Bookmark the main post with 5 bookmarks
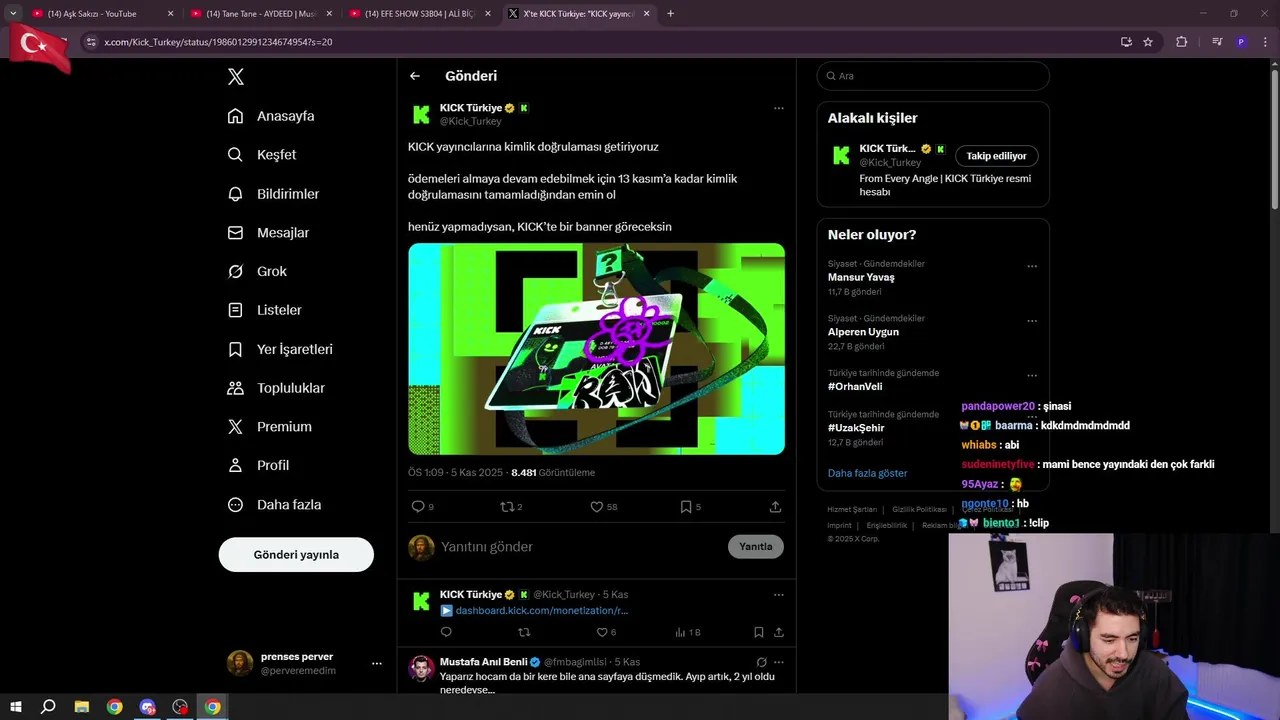Image resolution: width=1280 pixels, height=720 pixels. pyautogui.click(x=686, y=507)
